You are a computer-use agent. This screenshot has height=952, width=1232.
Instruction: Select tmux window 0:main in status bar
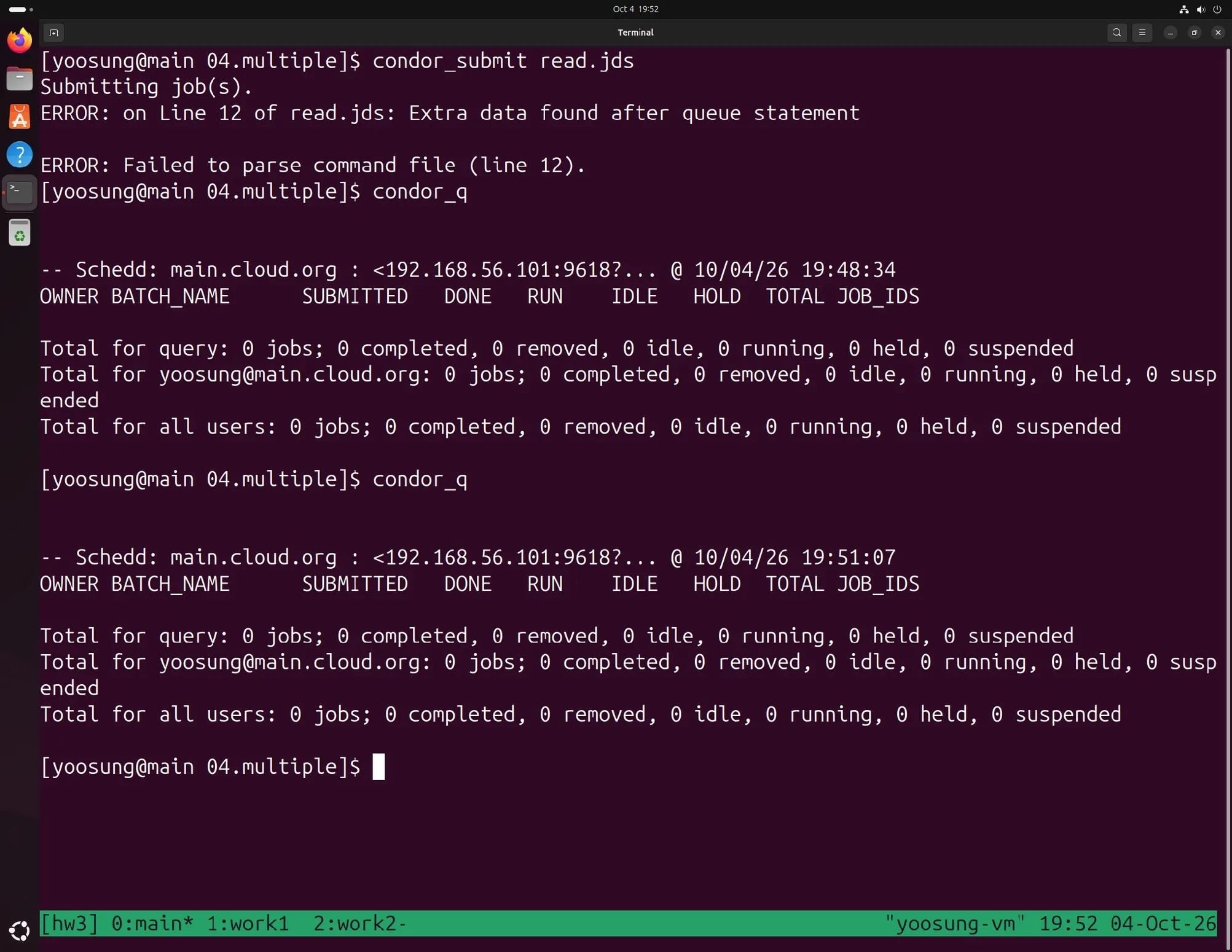[x=152, y=923]
